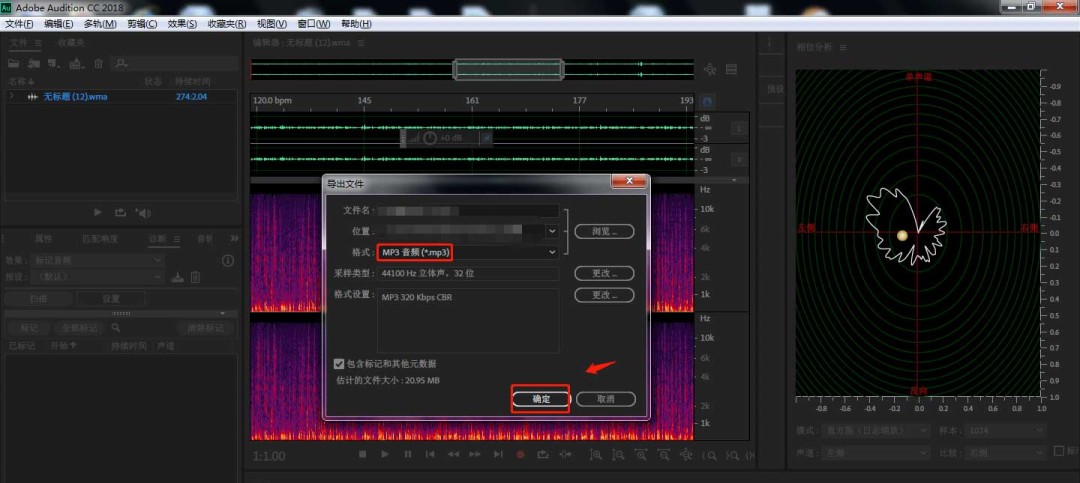1080x483 pixels.
Task: Click 更改 button beside sample type
Action: tap(605, 273)
